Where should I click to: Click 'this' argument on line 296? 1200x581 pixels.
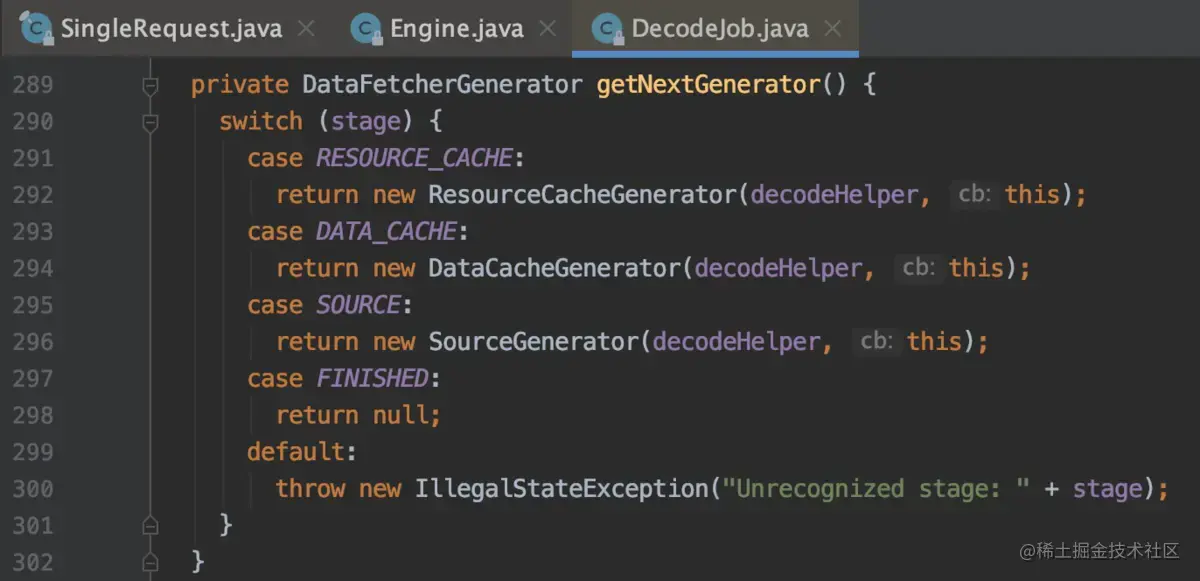[x=934, y=342]
